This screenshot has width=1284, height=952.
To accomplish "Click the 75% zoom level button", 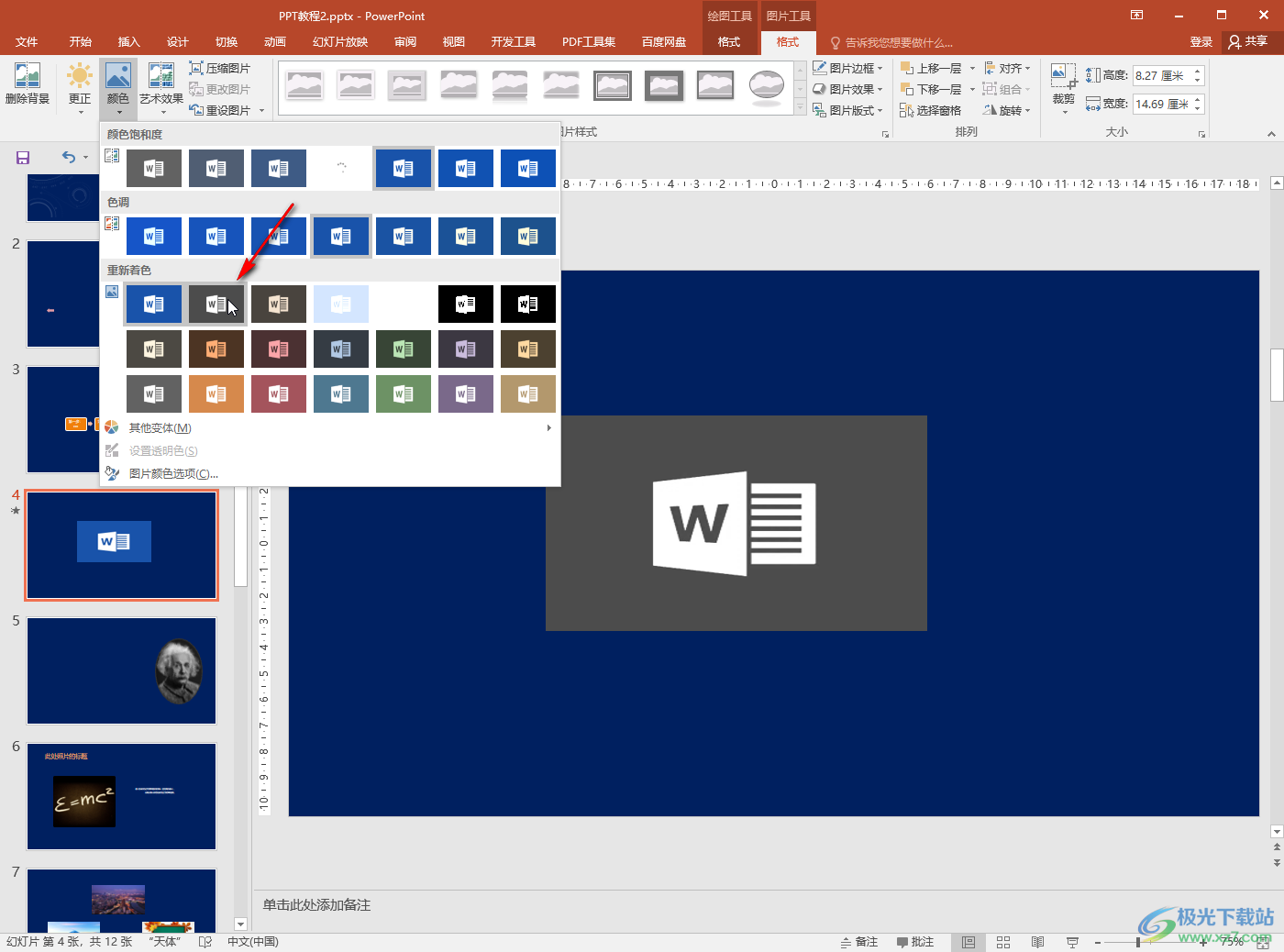I will pos(1232,942).
